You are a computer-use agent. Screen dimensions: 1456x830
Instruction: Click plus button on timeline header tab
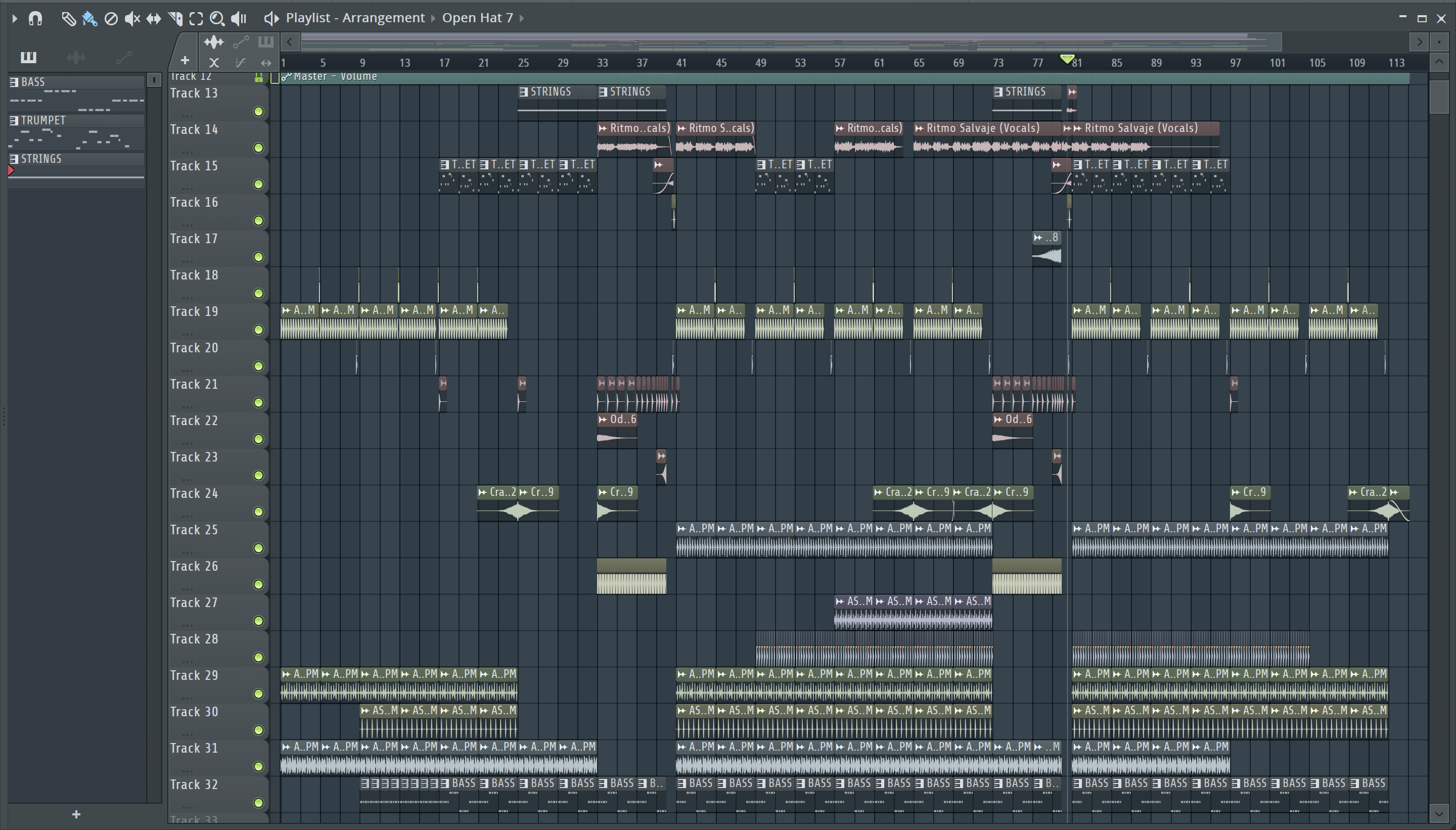coord(185,60)
